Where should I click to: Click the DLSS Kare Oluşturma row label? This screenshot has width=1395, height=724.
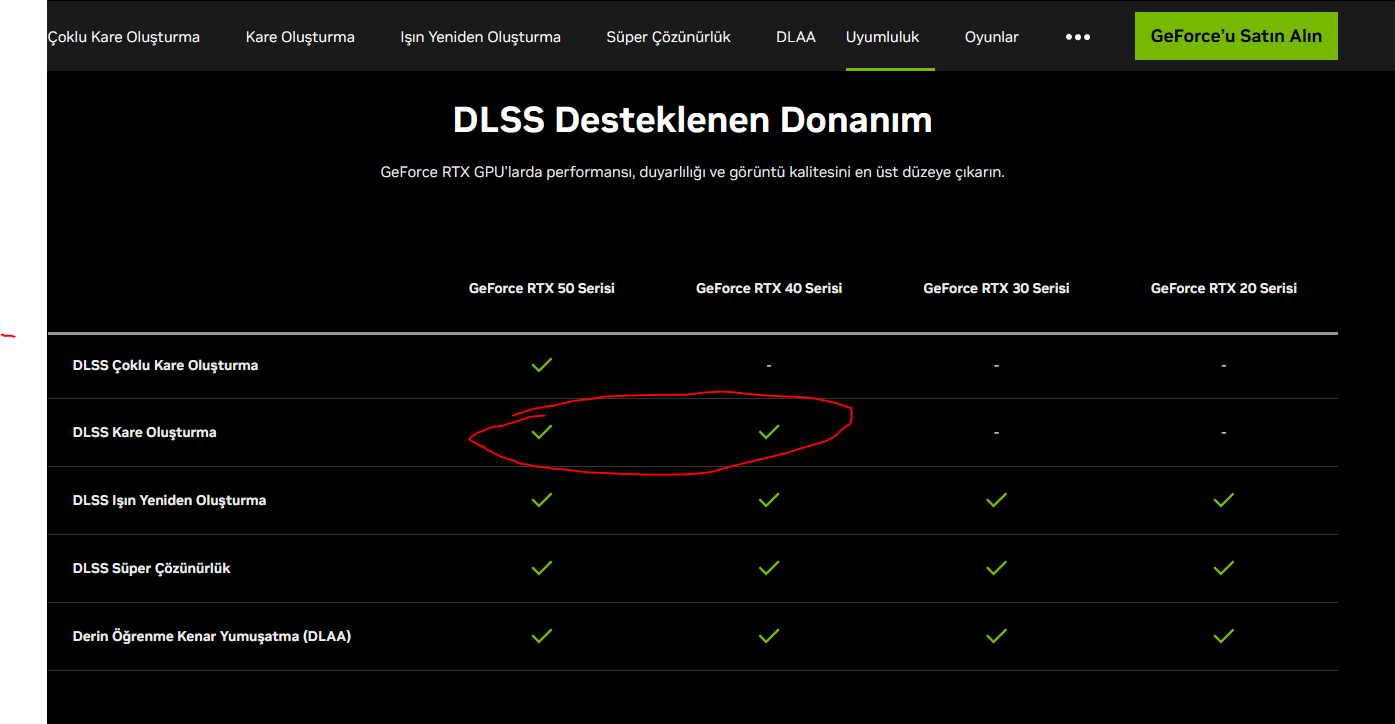tap(144, 432)
